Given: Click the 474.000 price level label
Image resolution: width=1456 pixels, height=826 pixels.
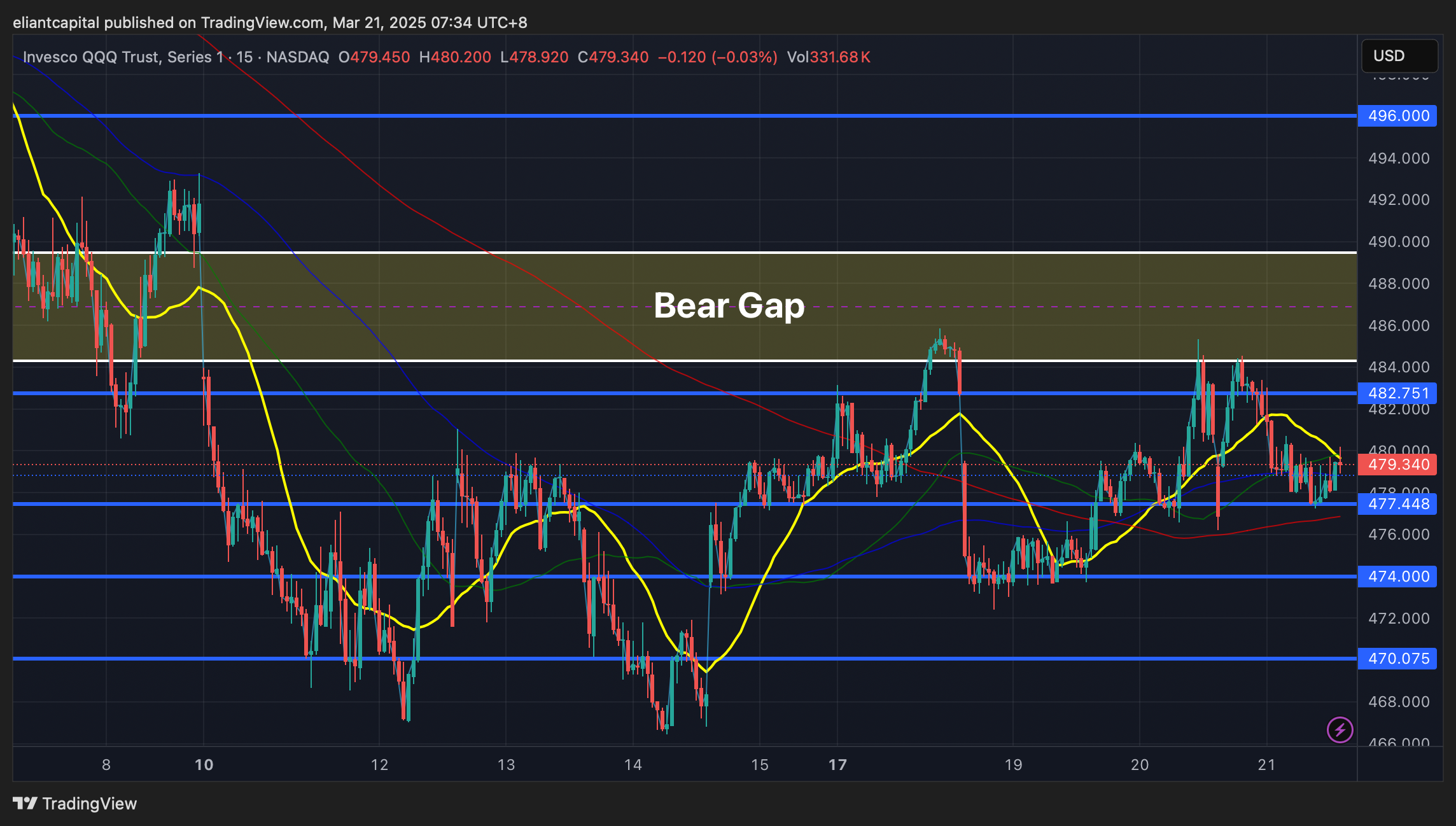Looking at the screenshot, I should pyautogui.click(x=1397, y=577).
